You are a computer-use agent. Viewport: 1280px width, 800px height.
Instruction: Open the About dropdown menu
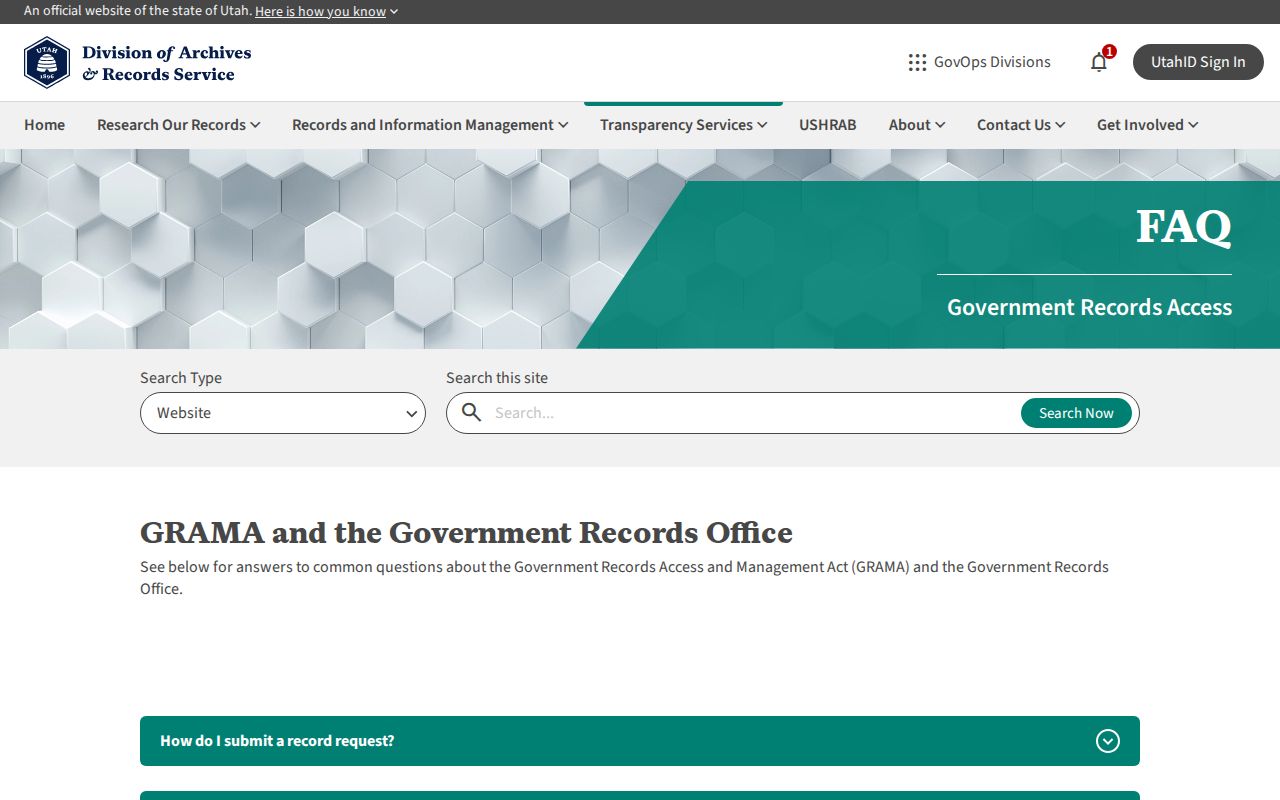point(917,125)
